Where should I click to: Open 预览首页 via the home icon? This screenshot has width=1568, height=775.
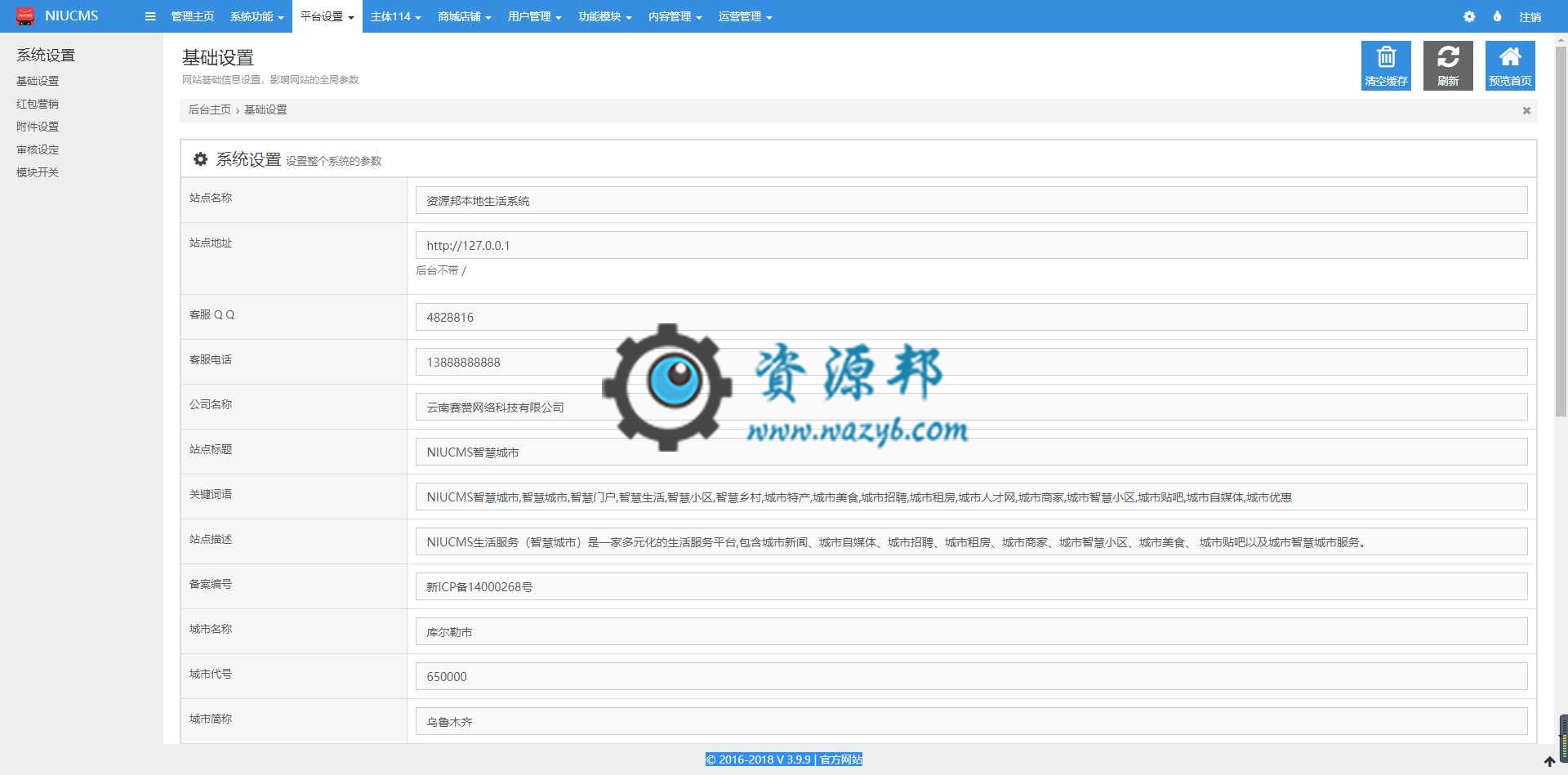pyautogui.click(x=1510, y=58)
